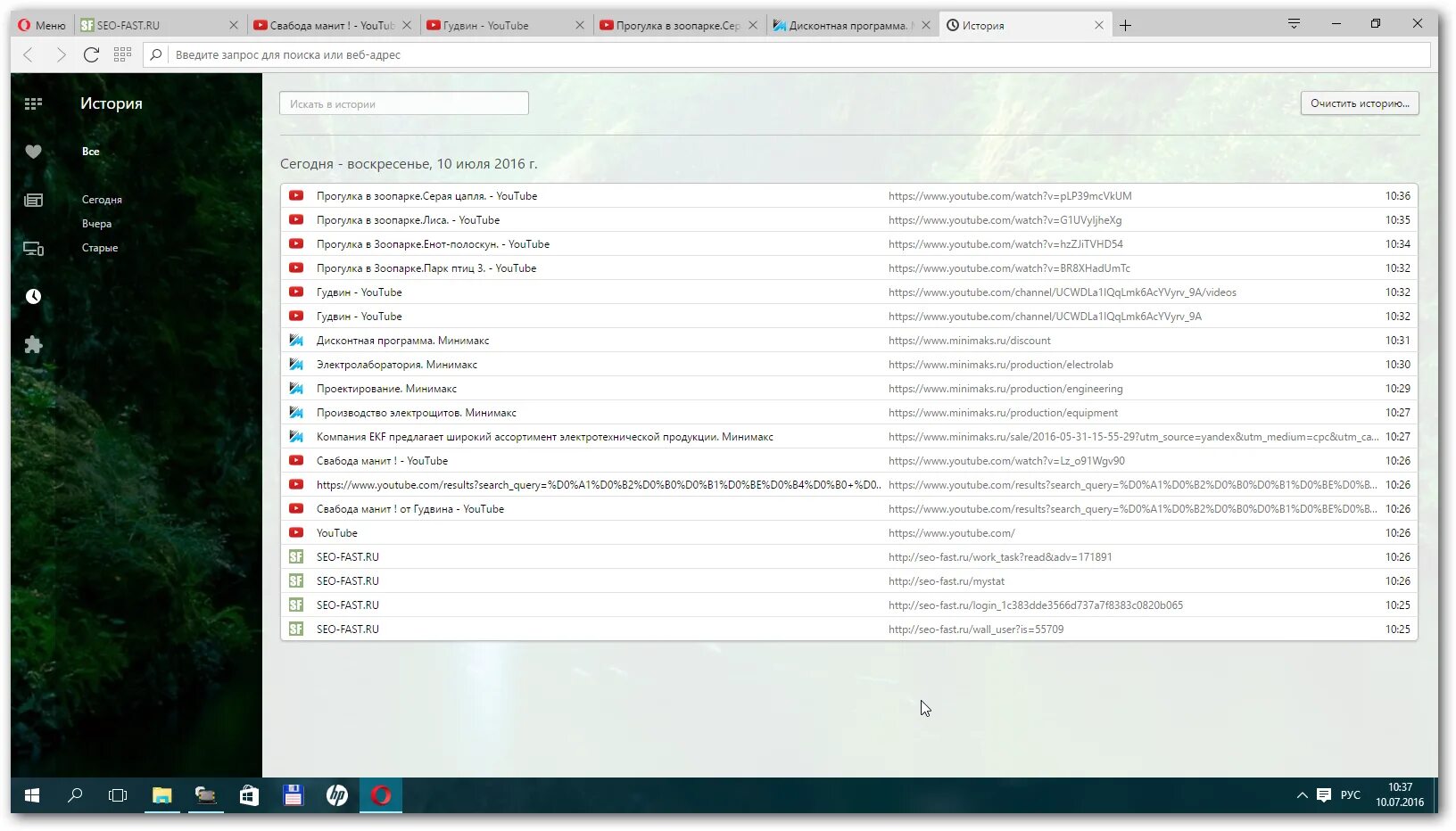Open a new tab with the plus button
The height and width of the screenshot is (831, 1456).
click(1126, 25)
